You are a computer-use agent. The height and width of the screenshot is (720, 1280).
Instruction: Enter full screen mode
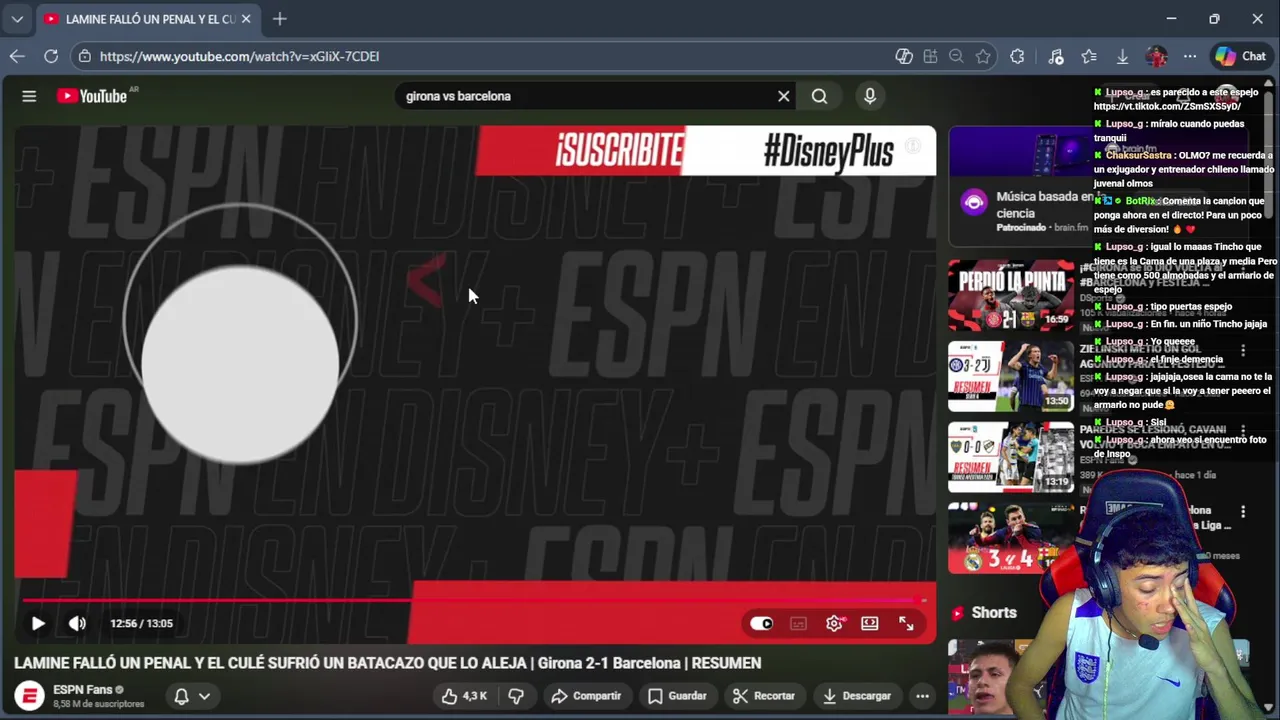pos(906,623)
